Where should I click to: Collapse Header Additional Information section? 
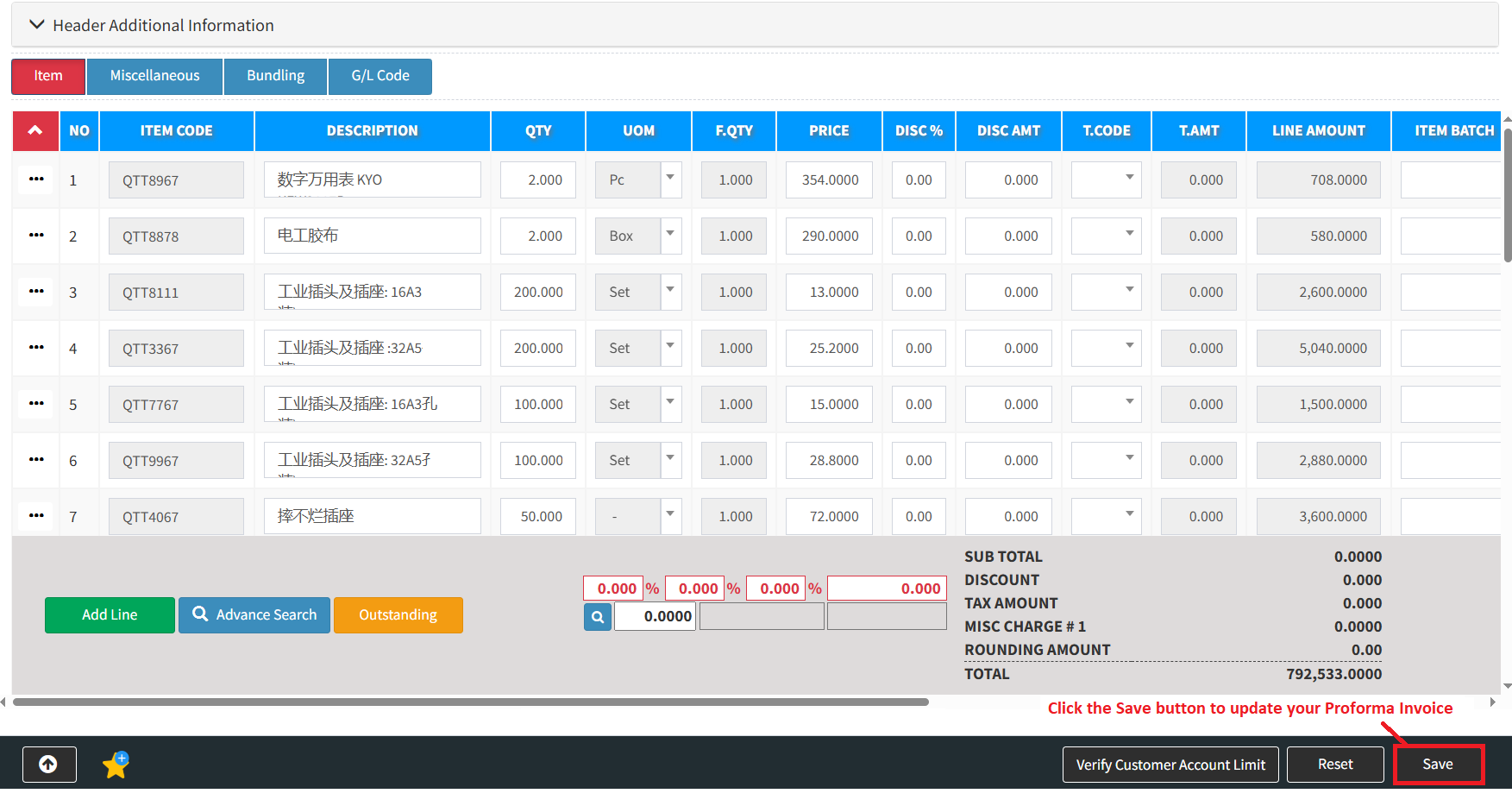pos(37,25)
